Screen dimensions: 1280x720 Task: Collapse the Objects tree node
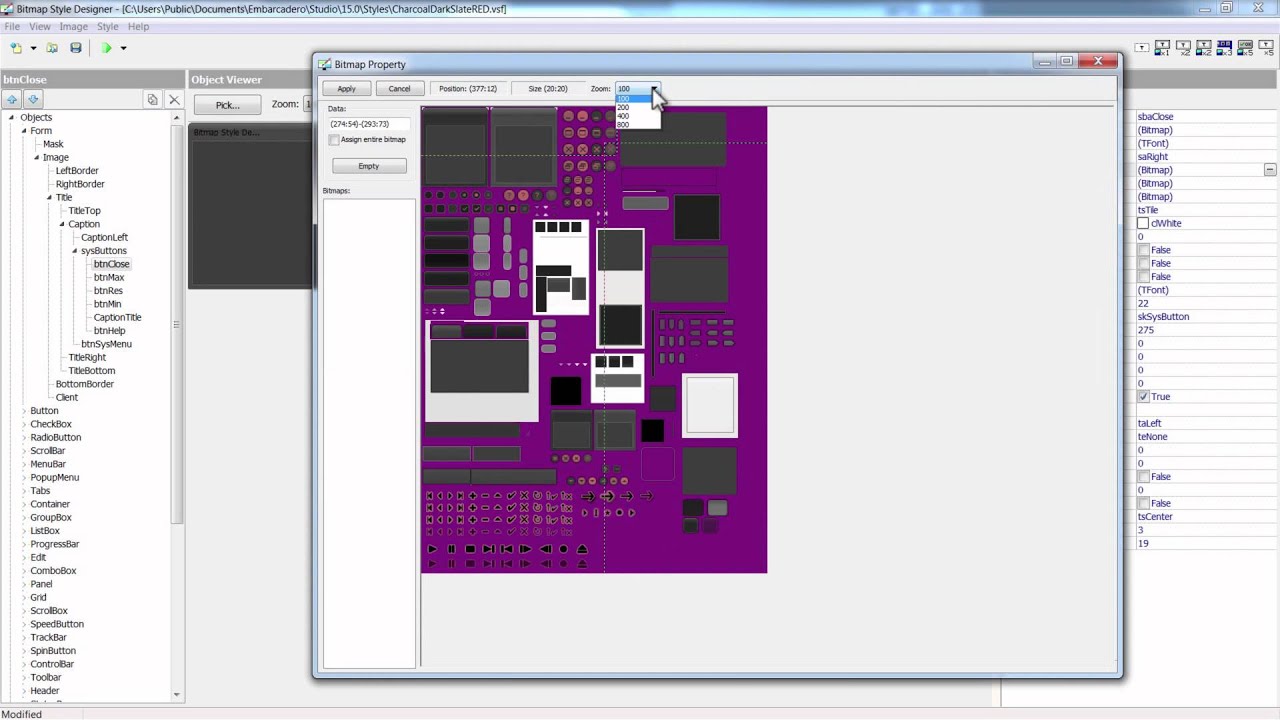11,117
